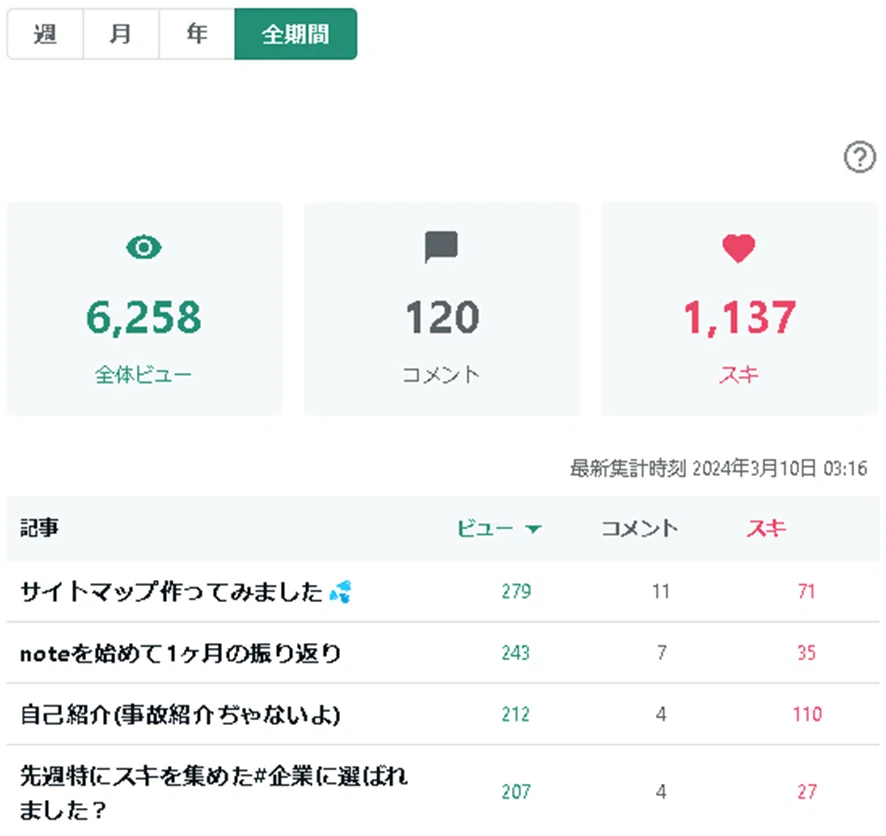Image resolution: width=886 pixels, height=836 pixels.
Task: Click view count 243
Action: pyautogui.click(x=515, y=654)
